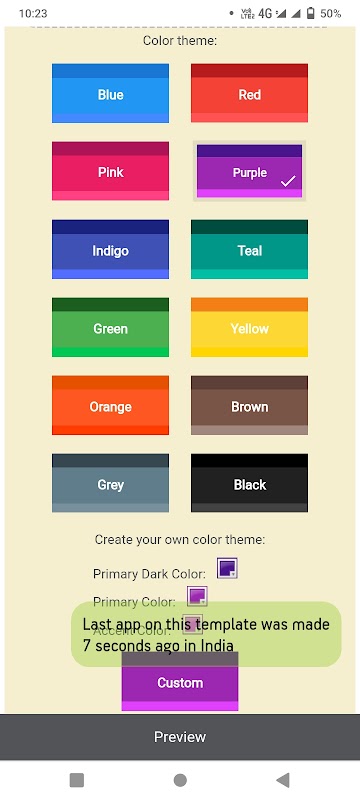Tap the Preview button
Viewport: 360px width, 800px height.
pyautogui.click(x=180, y=737)
